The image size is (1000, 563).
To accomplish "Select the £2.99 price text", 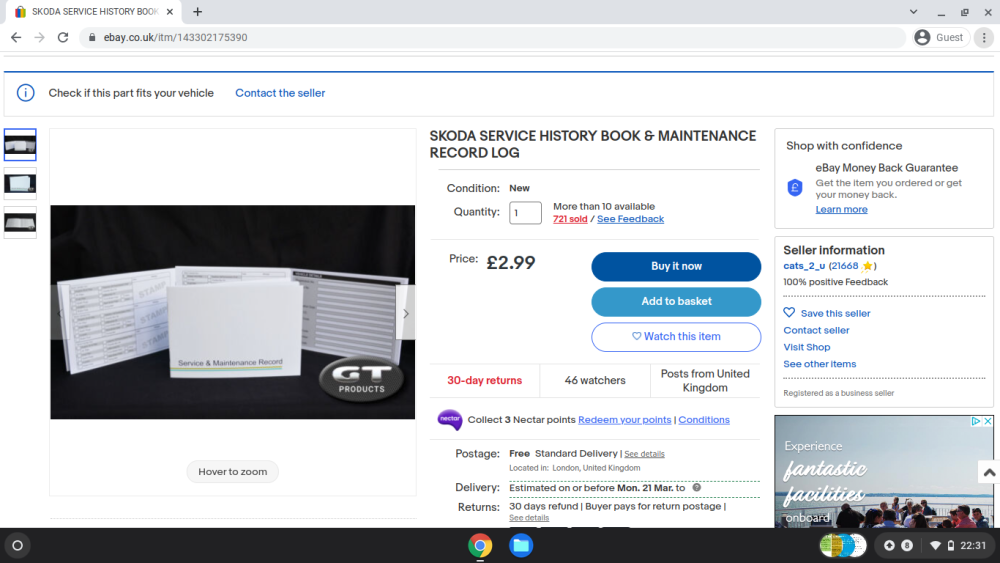I will point(511,263).
